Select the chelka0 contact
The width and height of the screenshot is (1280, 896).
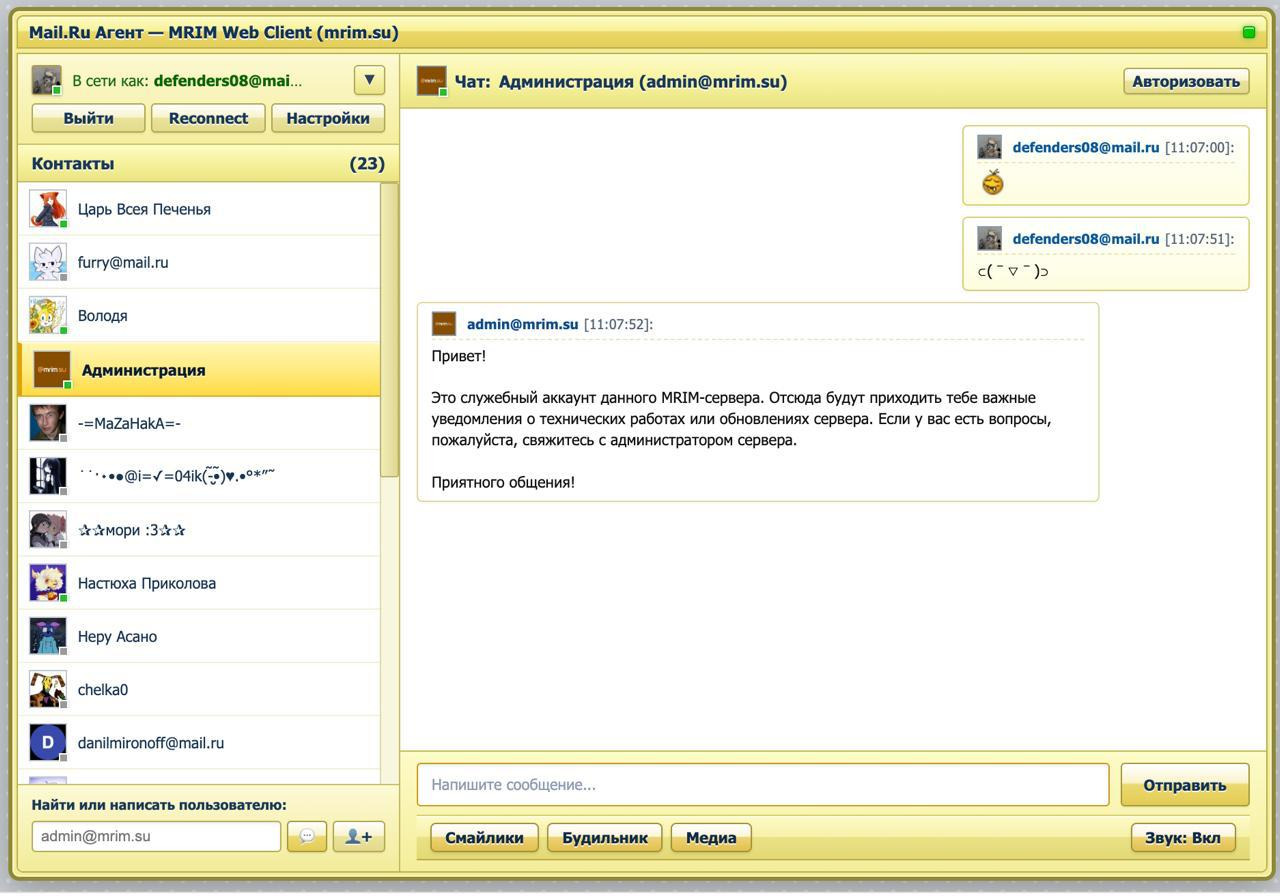click(x=199, y=689)
